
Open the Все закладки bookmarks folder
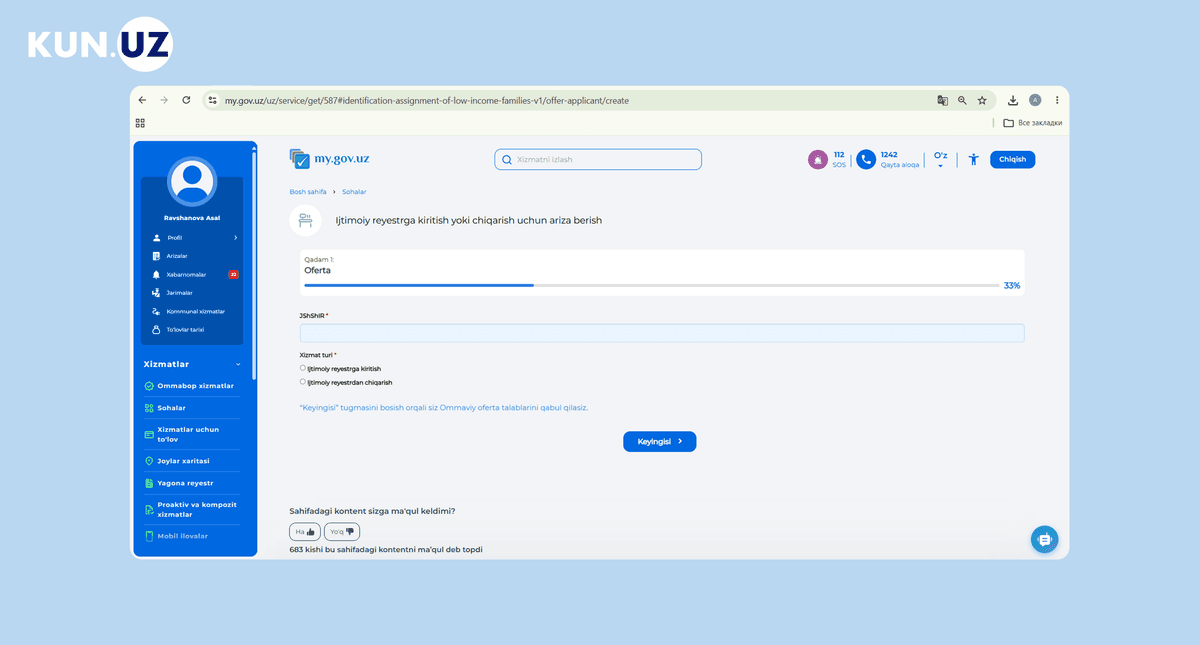(1033, 123)
